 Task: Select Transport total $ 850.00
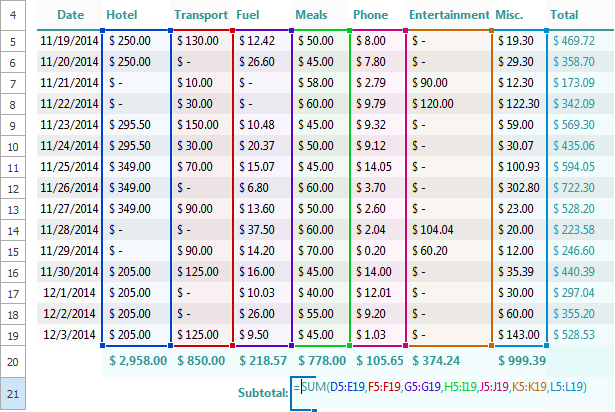pyautogui.click(x=201, y=361)
